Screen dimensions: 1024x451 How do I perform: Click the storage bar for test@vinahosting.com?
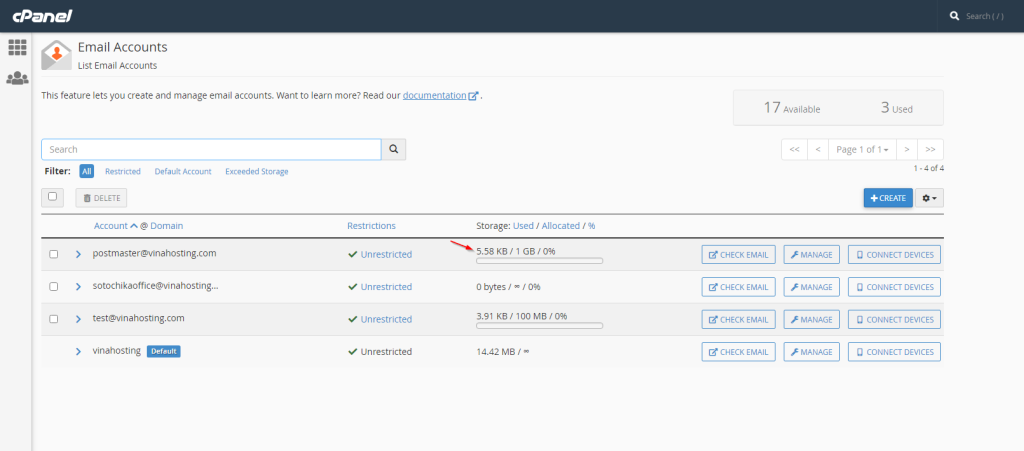[539, 326]
